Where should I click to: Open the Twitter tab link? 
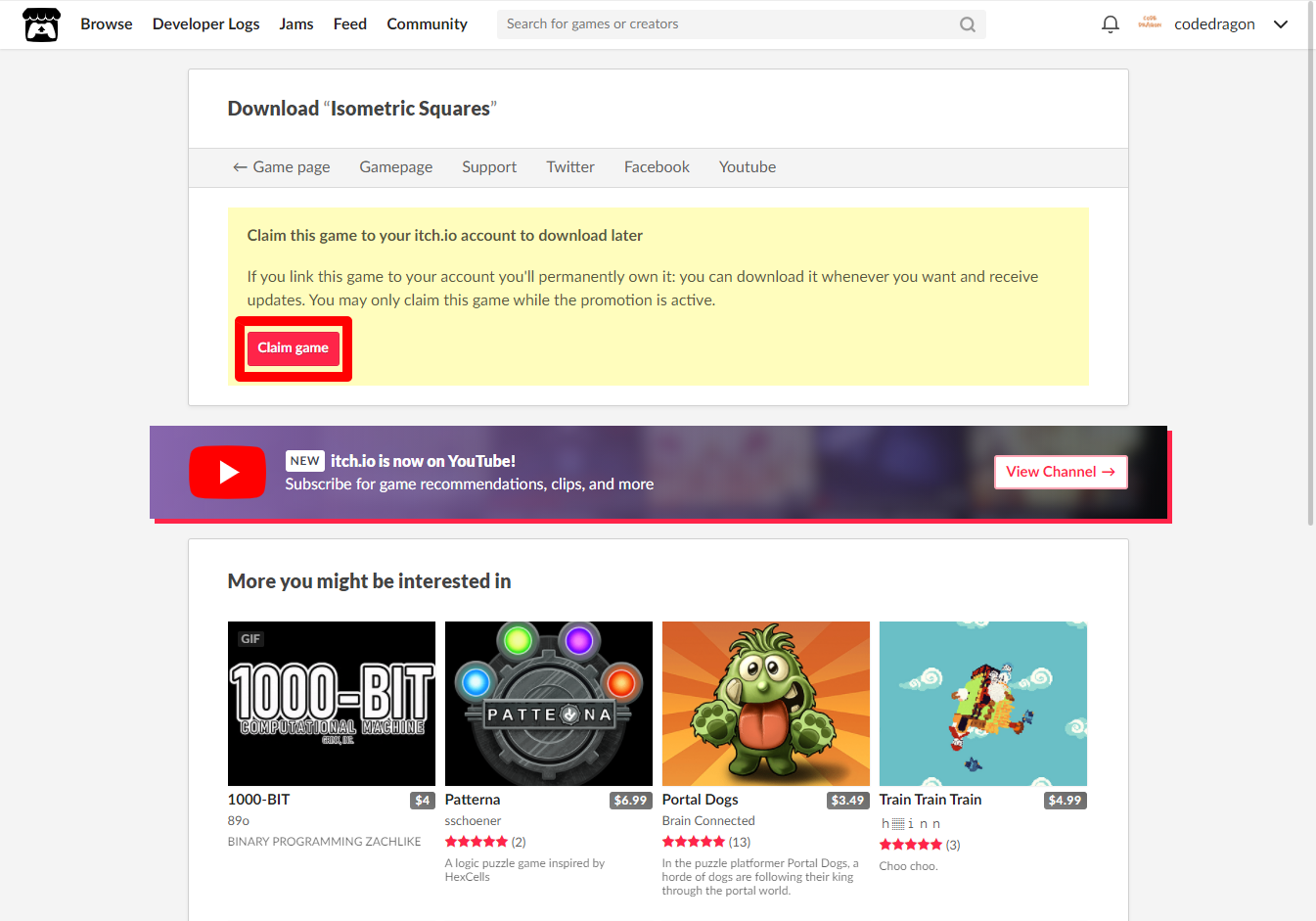click(570, 167)
